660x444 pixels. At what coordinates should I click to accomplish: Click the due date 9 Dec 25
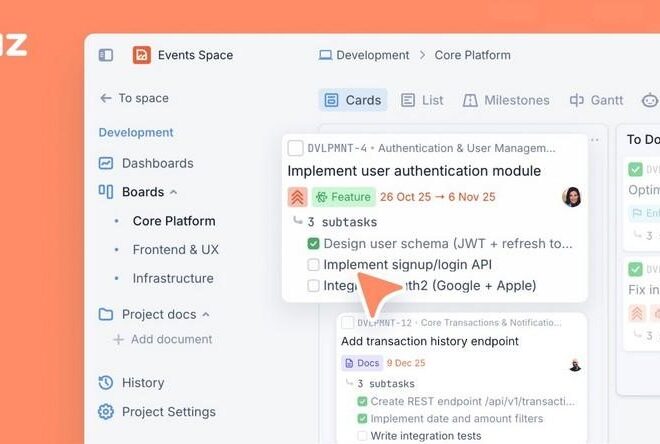pyautogui.click(x=406, y=363)
